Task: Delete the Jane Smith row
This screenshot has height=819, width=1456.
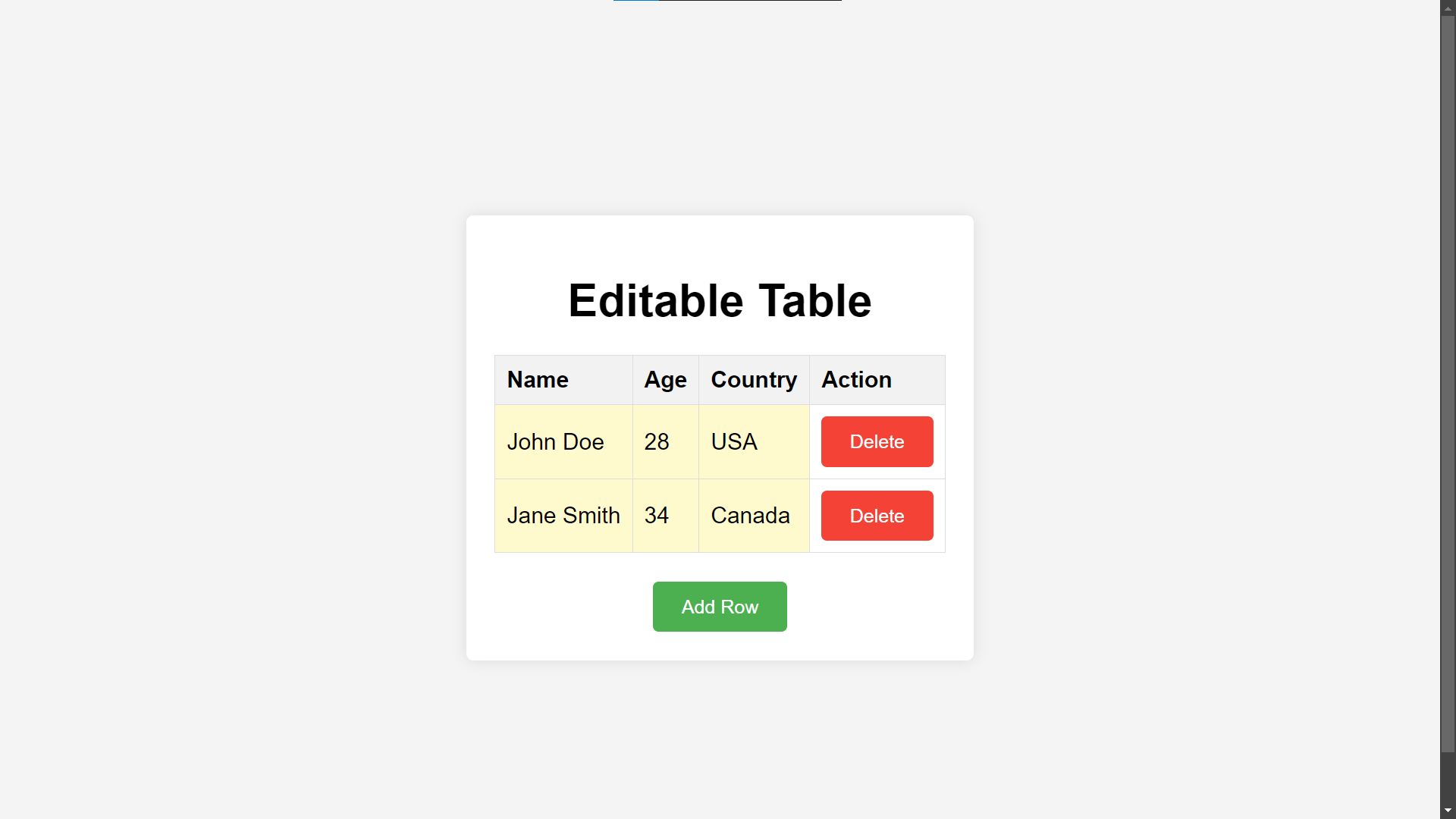Action: [x=877, y=516]
